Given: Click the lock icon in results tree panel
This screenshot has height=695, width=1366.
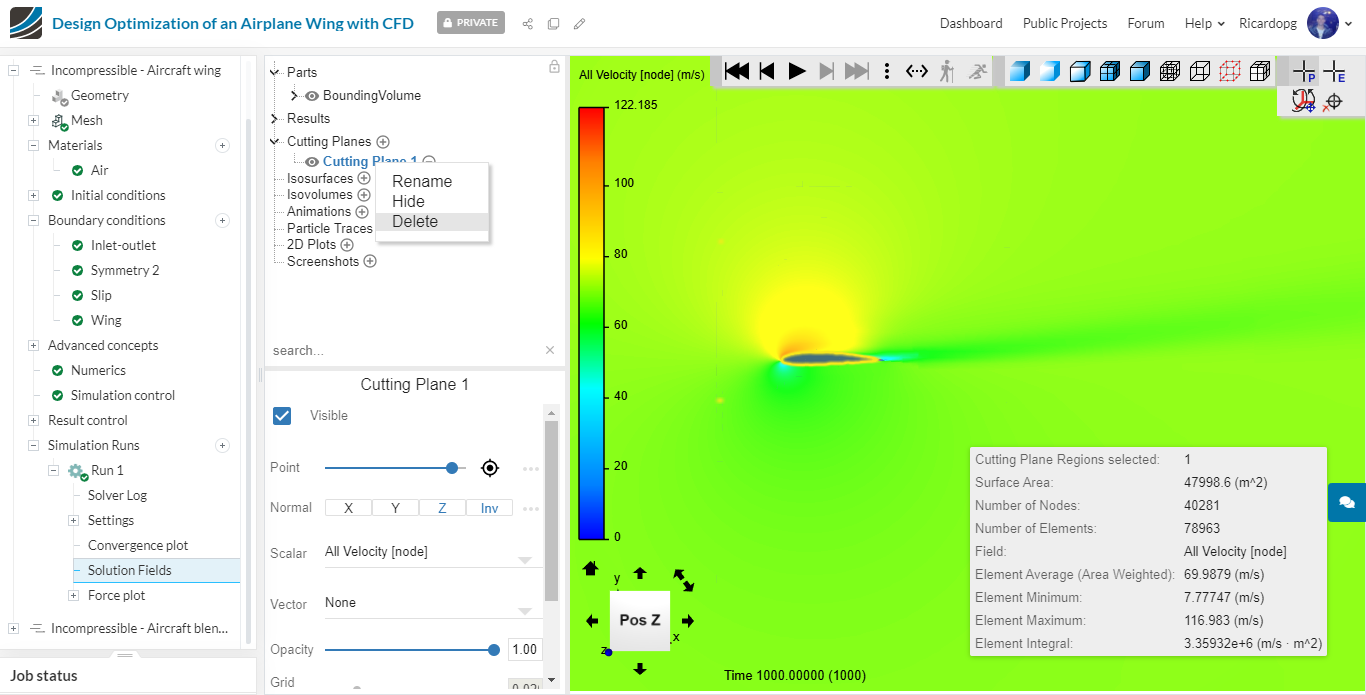Looking at the screenshot, I should pos(555,67).
